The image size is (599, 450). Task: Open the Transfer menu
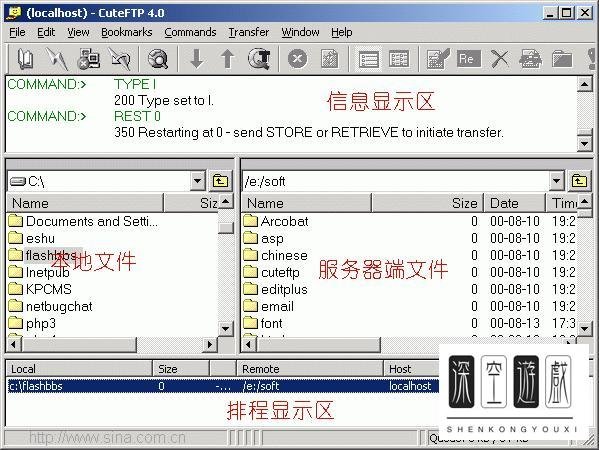249,32
